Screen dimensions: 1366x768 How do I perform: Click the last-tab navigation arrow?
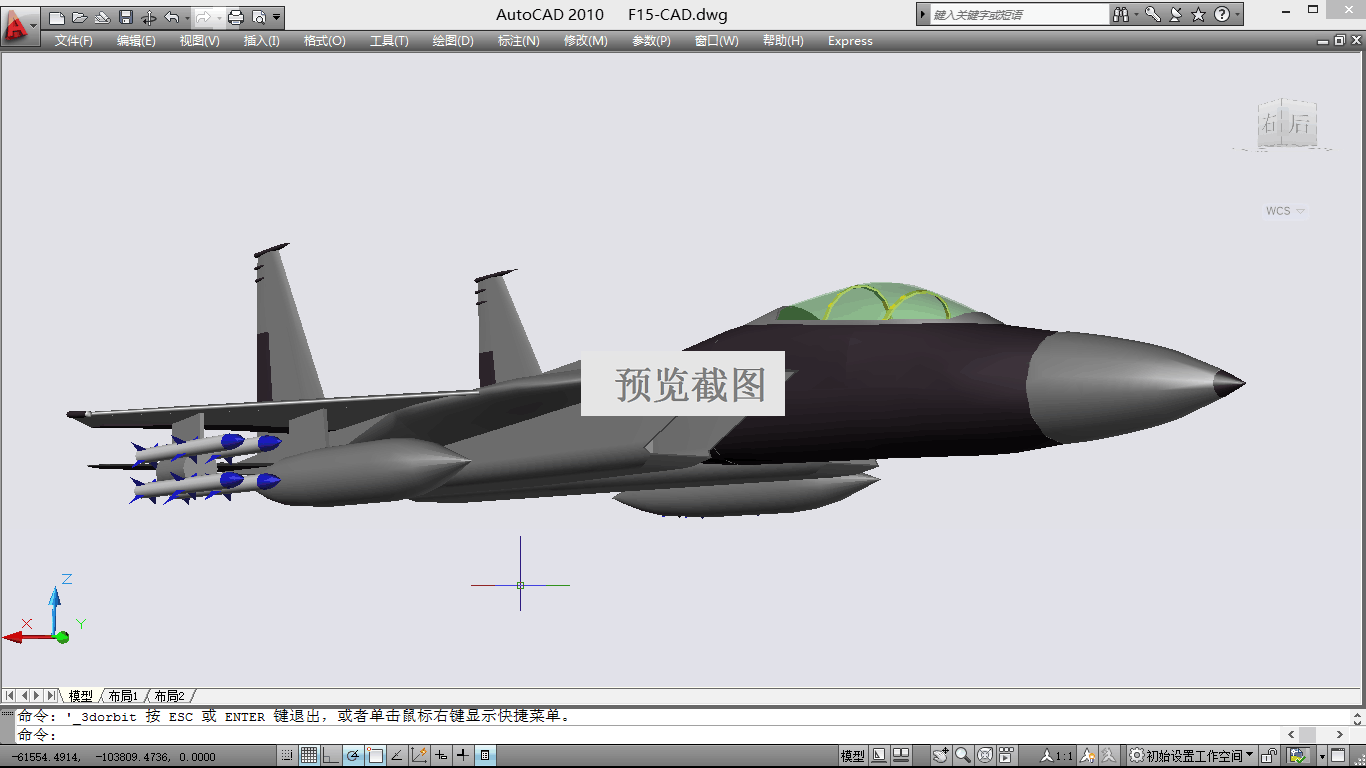[x=51, y=695]
